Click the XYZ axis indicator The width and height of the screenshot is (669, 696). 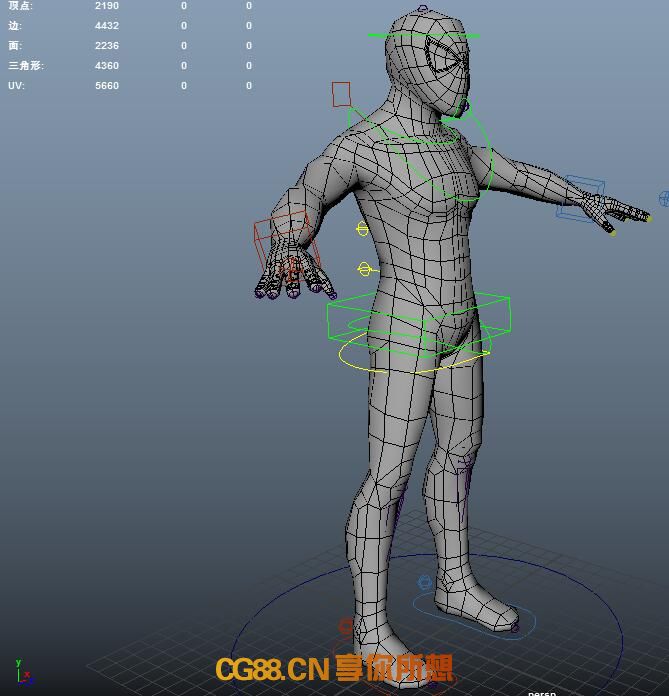point(23,673)
